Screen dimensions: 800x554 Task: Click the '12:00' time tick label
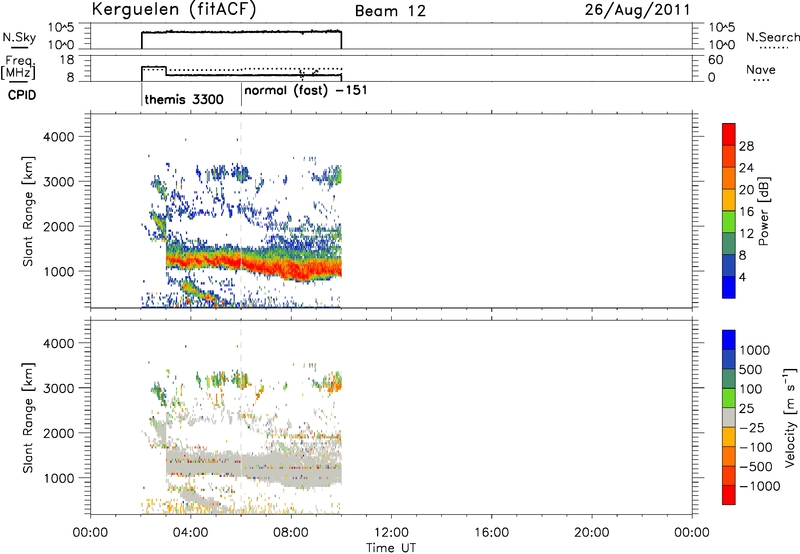(x=391, y=533)
